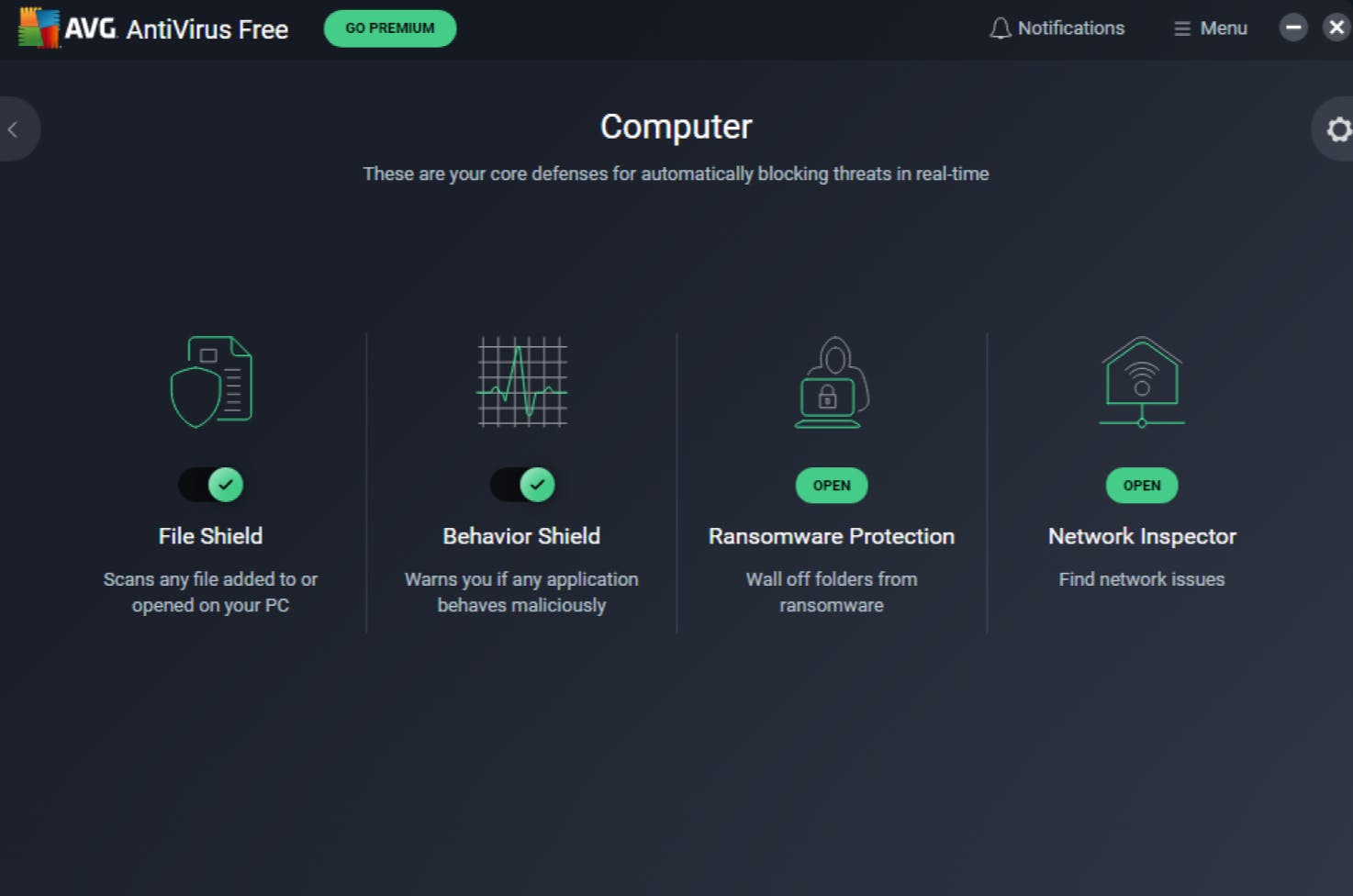Open the Menu label

1224,28
